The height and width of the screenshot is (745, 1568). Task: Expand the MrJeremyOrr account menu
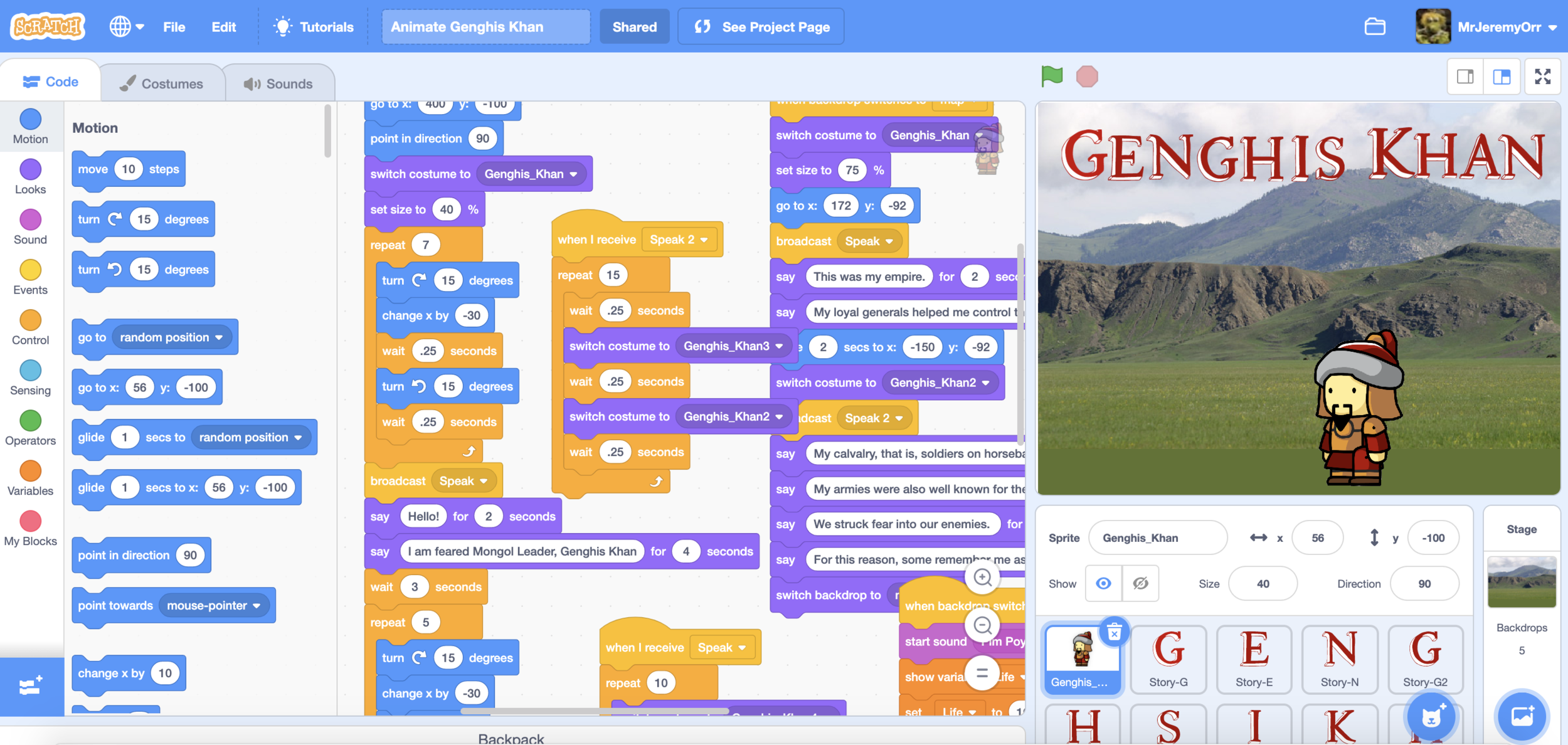(1499, 27)
